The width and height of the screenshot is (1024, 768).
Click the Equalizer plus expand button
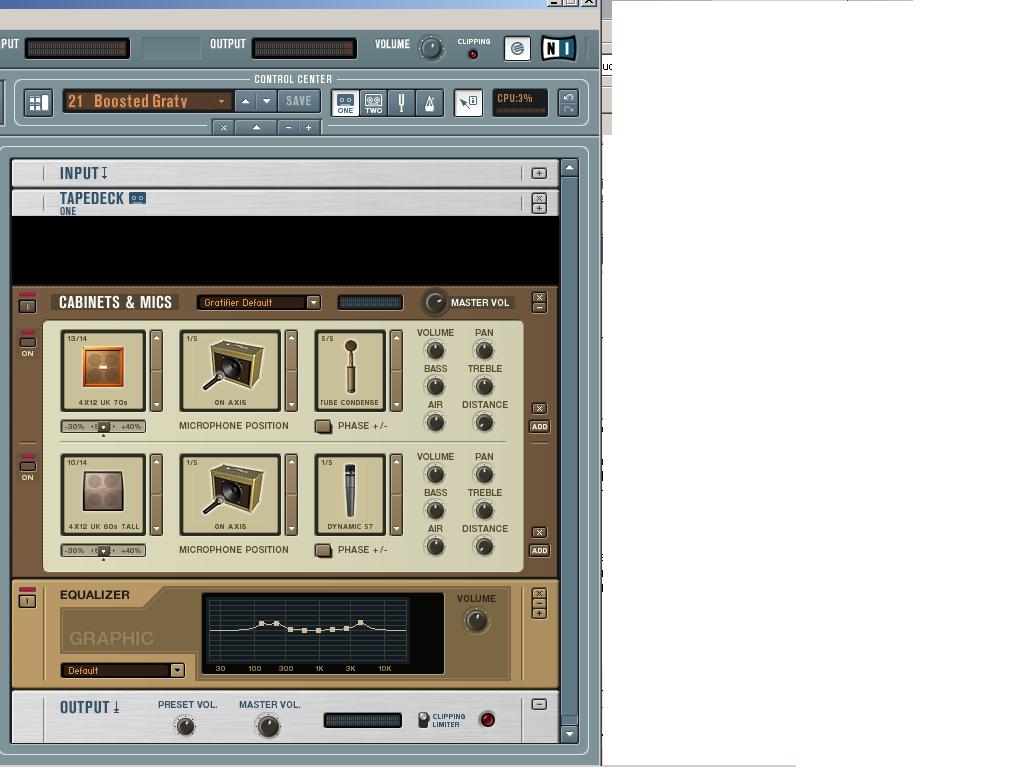(539, 614)
